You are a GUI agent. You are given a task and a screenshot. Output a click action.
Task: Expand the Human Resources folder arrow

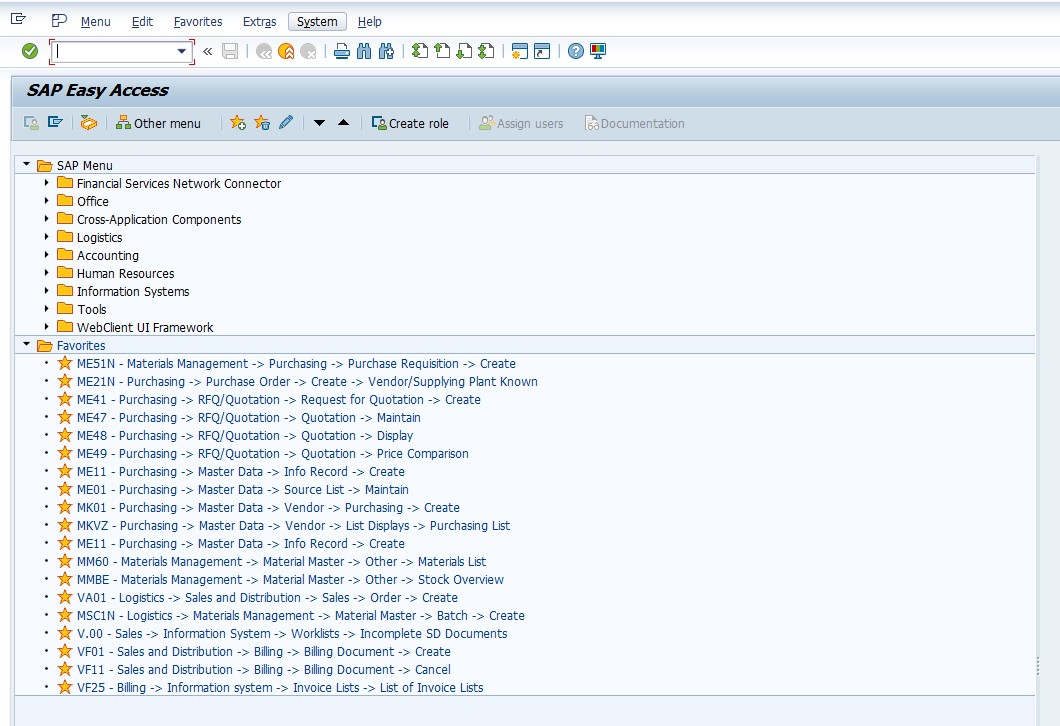click(46, 272)
